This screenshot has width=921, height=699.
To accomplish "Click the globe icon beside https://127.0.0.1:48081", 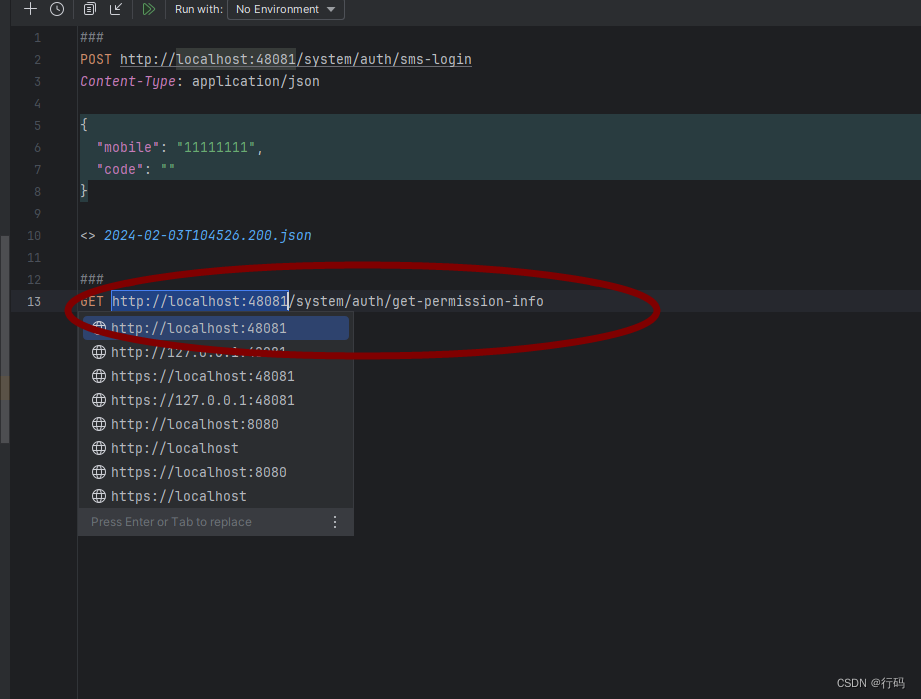I will click(99, 400).
